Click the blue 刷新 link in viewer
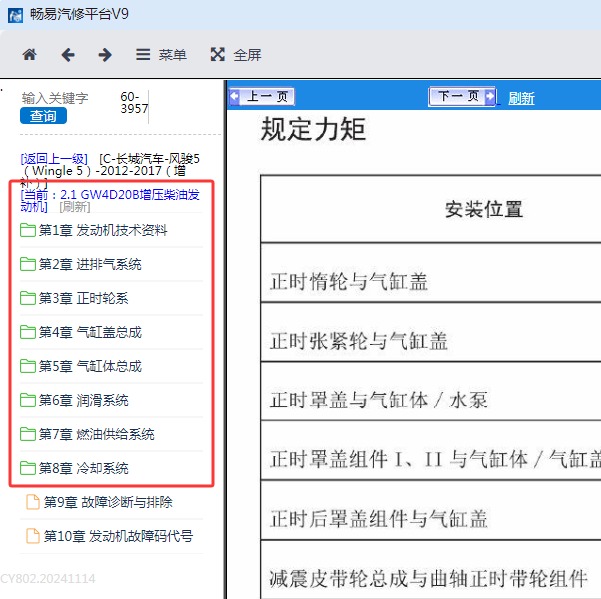The image size is (601, 599). (x=521, y=98)
